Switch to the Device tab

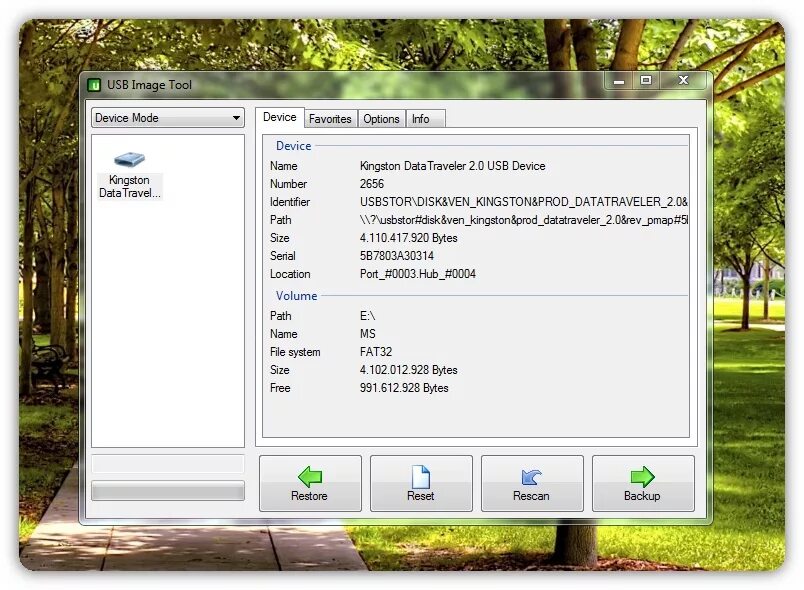[279, 117]
